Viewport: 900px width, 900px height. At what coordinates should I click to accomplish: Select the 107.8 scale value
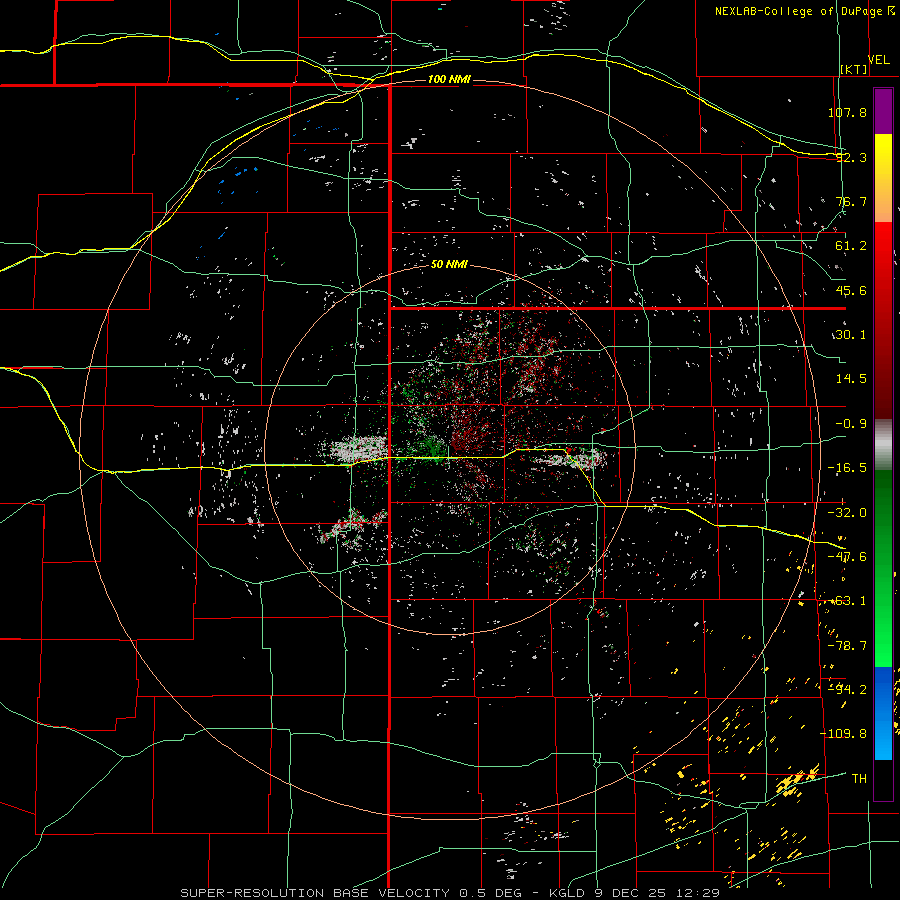847,112
